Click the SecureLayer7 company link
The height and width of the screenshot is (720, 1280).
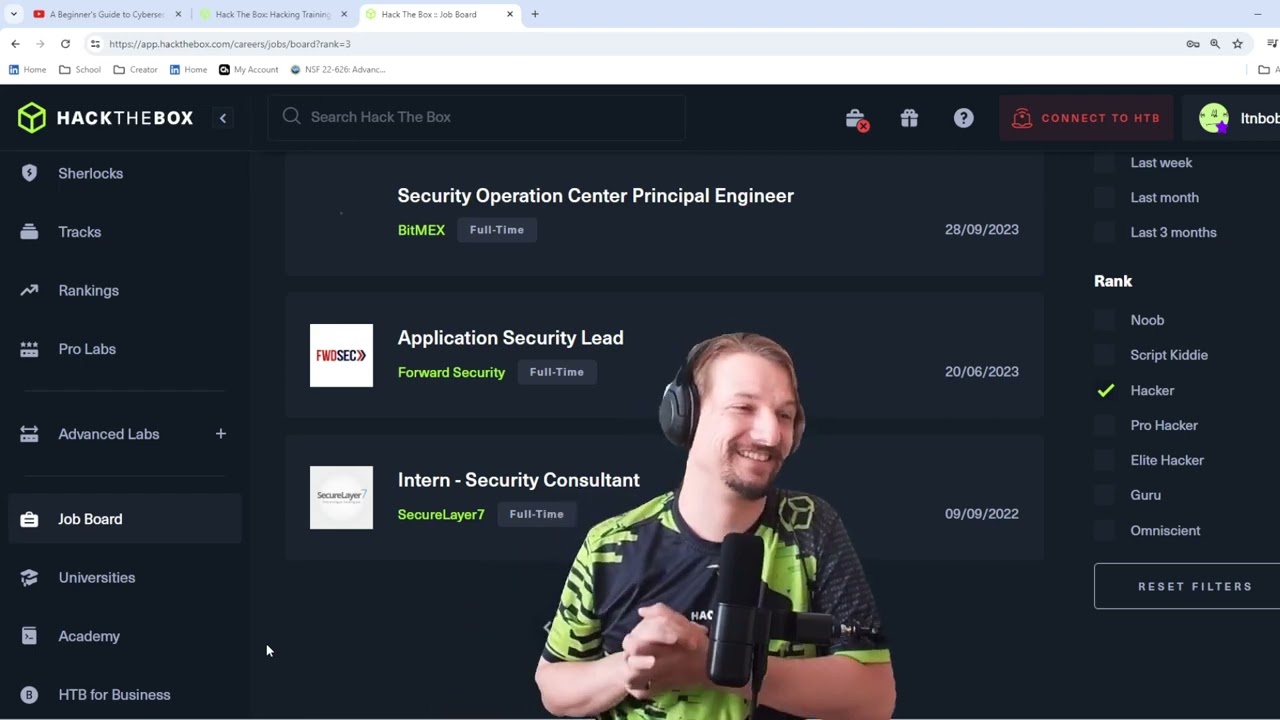(x=440, y=514)
